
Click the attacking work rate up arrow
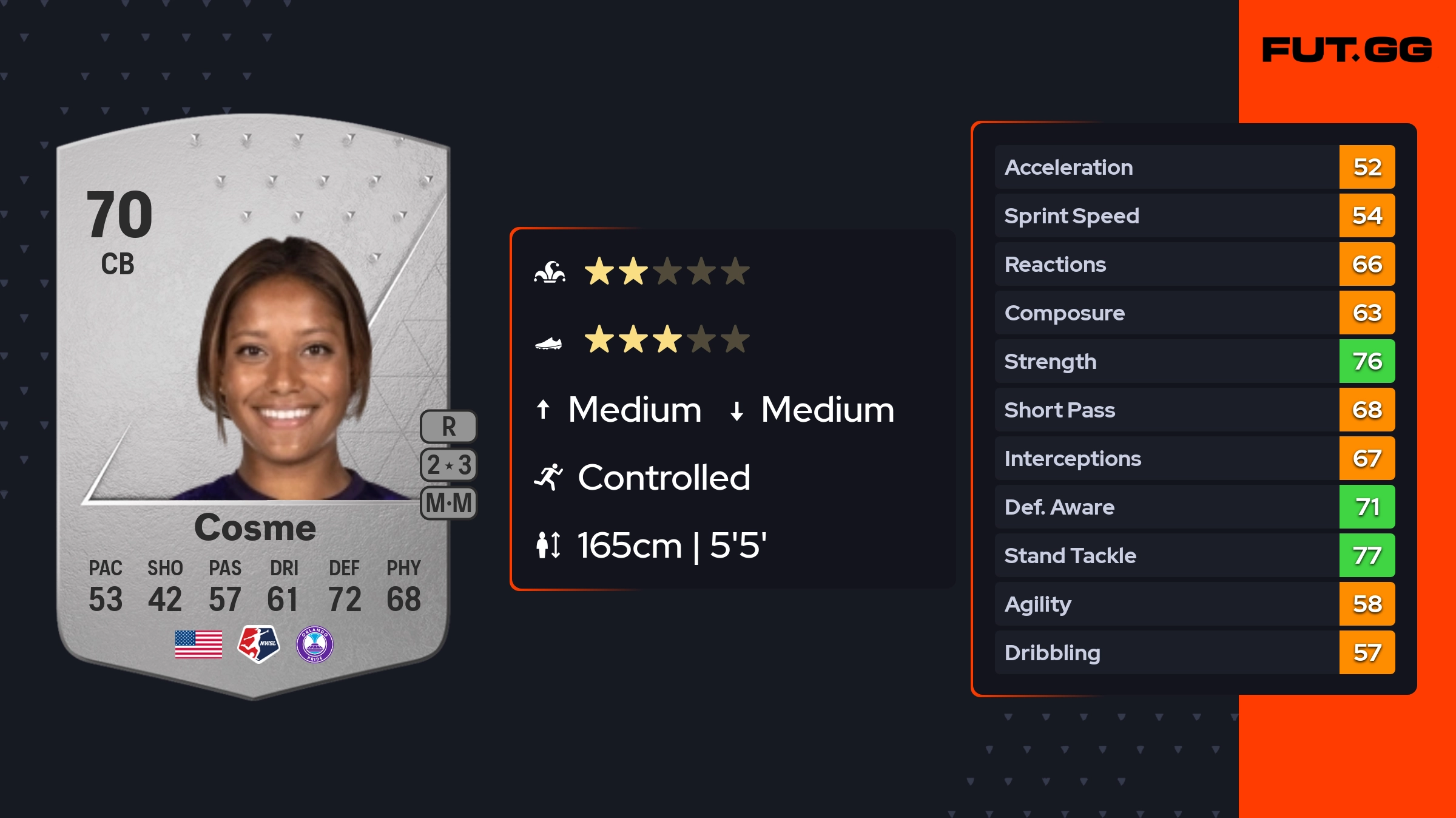point(543,410)
